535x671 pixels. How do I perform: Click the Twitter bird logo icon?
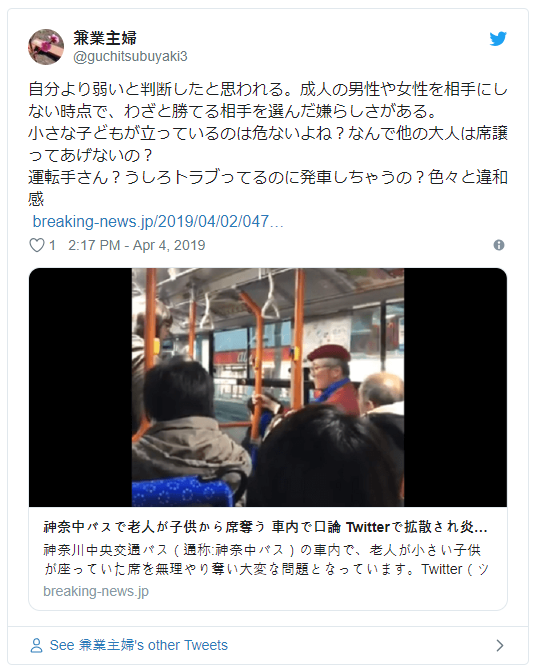pos(498,39)
